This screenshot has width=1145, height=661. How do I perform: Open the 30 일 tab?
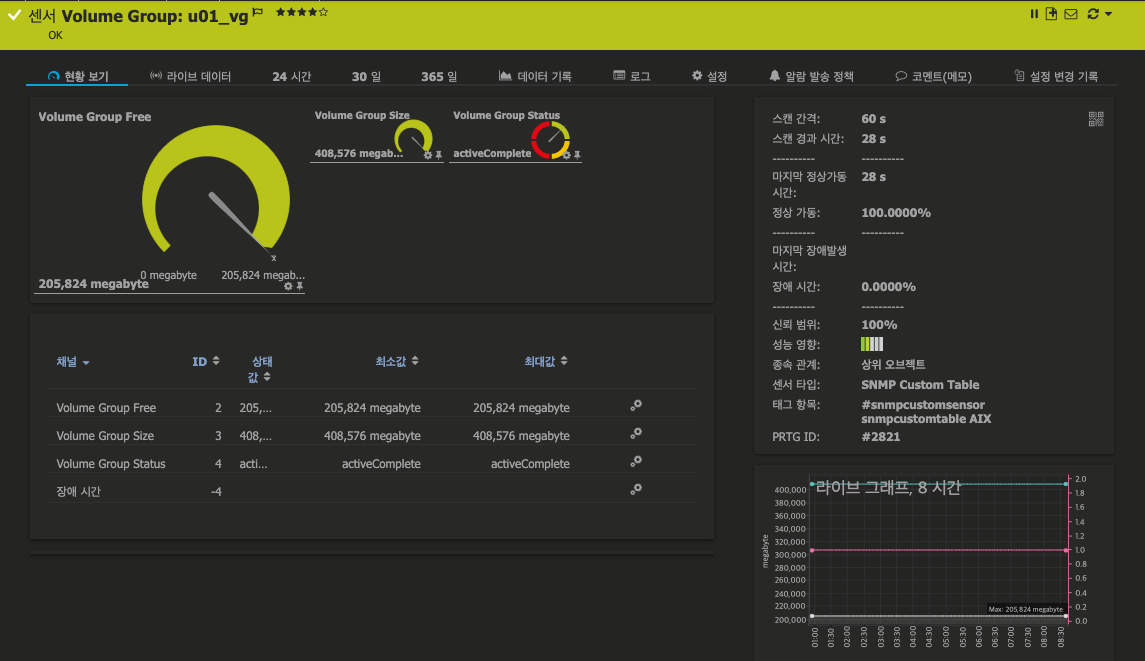coord(366,76)
